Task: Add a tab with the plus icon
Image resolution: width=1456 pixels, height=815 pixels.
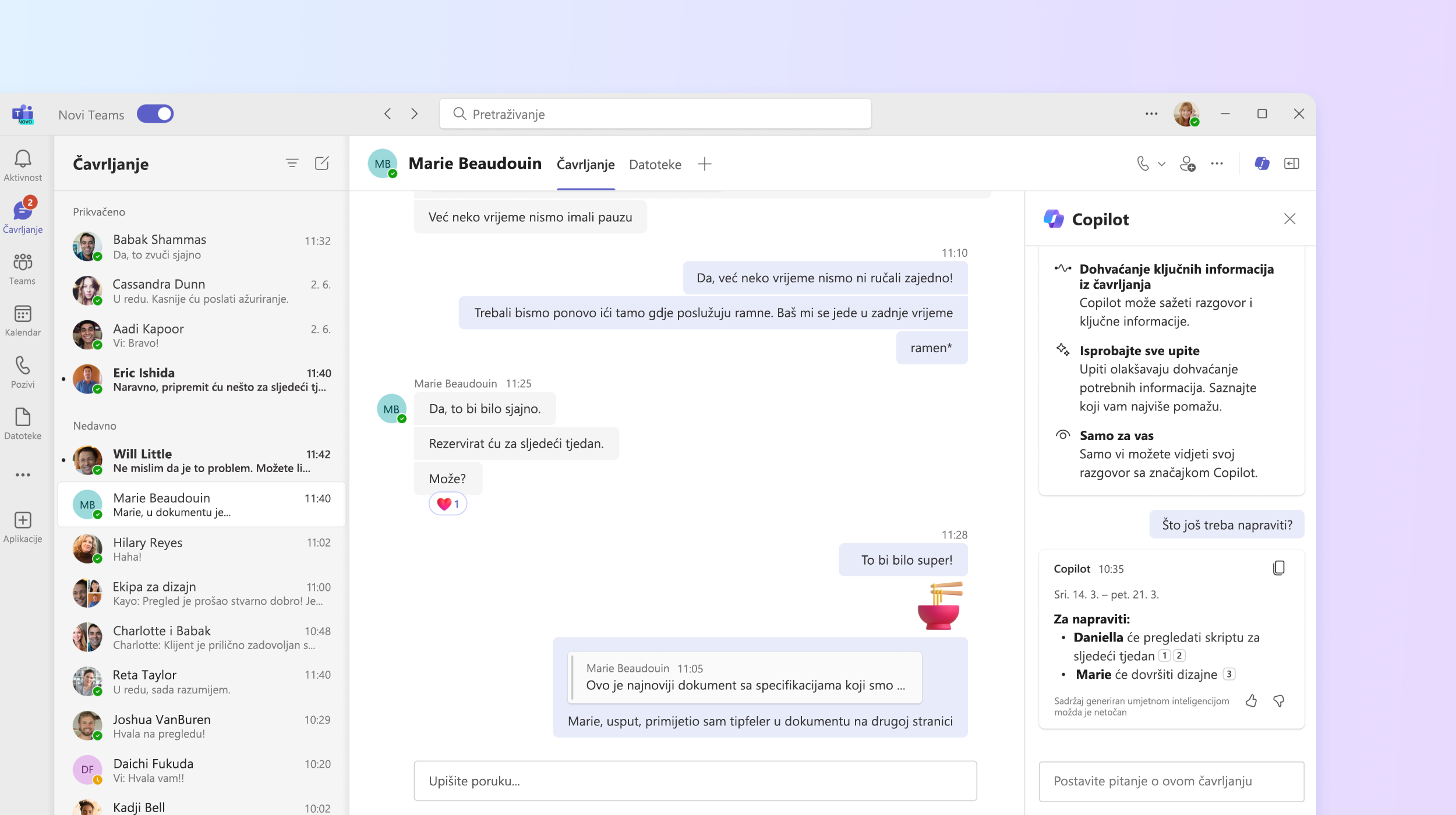Action: (705, 164)
